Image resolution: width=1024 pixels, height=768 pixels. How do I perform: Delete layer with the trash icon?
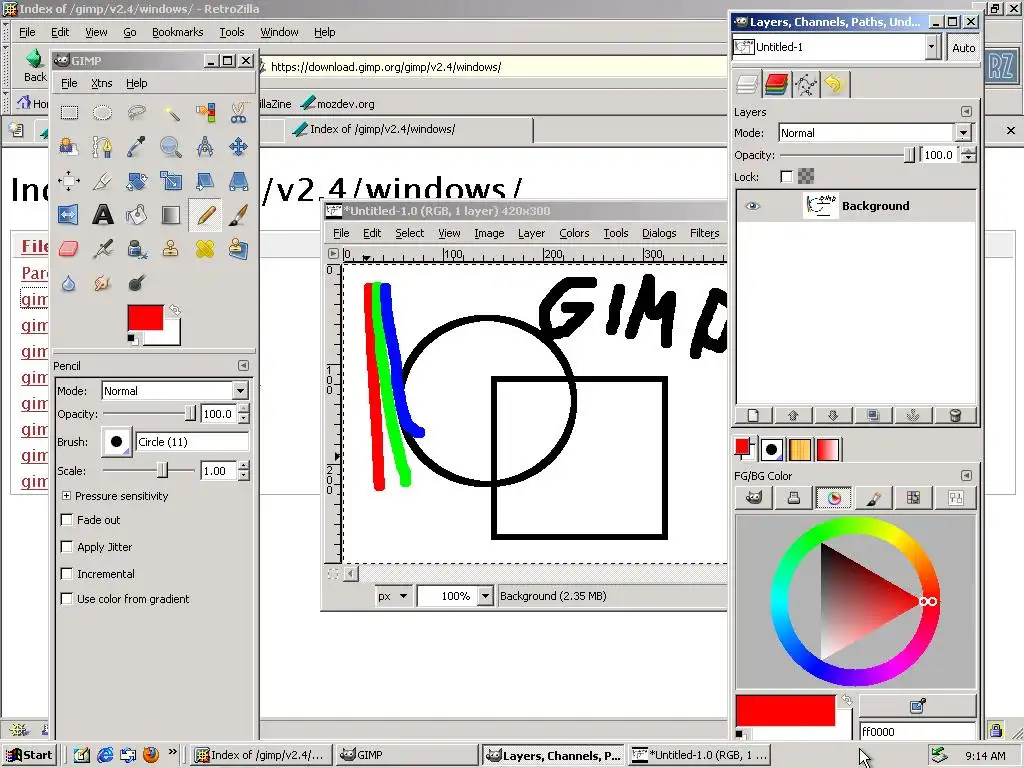(955, 415)
